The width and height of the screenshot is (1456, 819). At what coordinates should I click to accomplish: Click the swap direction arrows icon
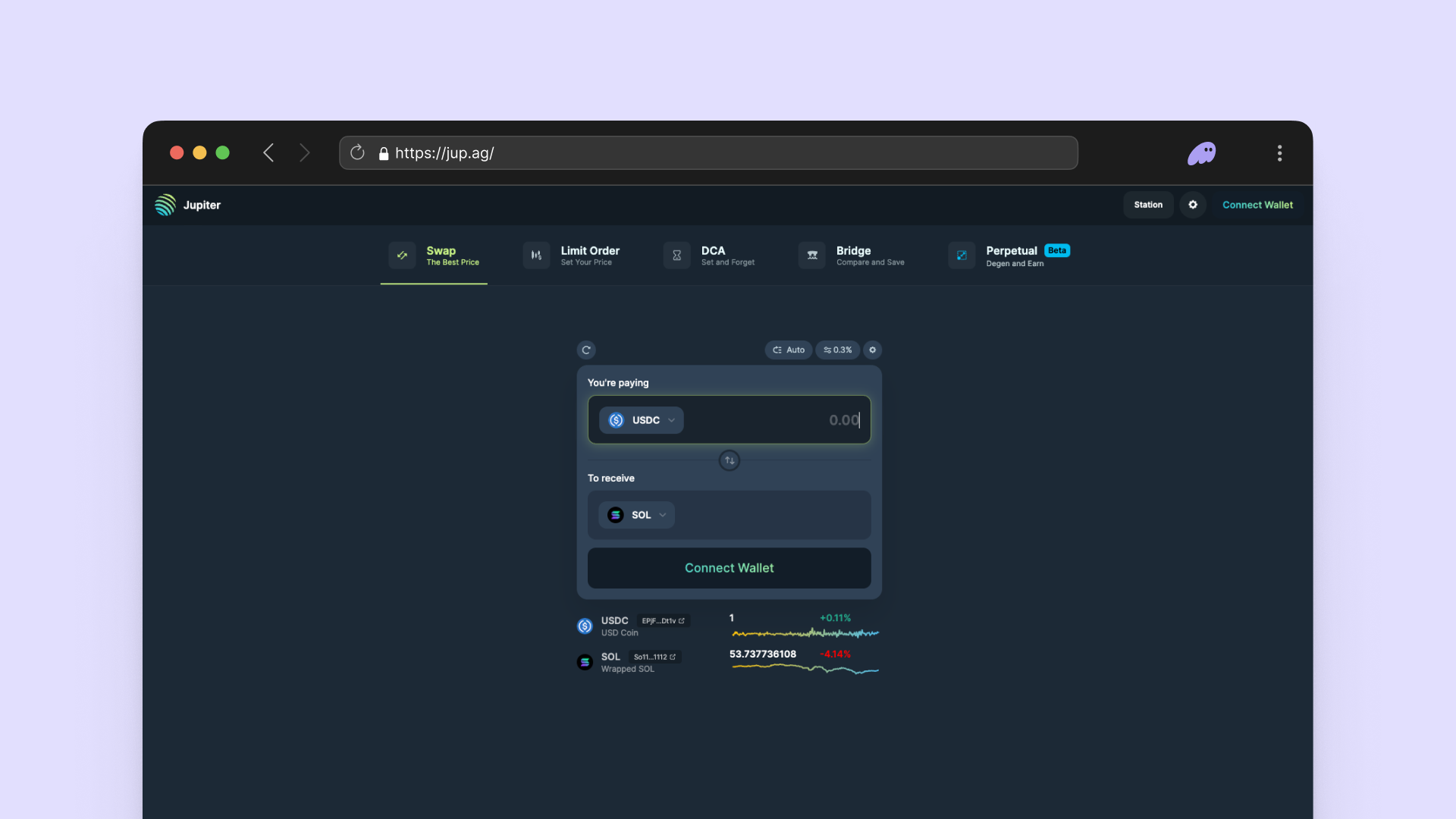[x=729, y=460]
